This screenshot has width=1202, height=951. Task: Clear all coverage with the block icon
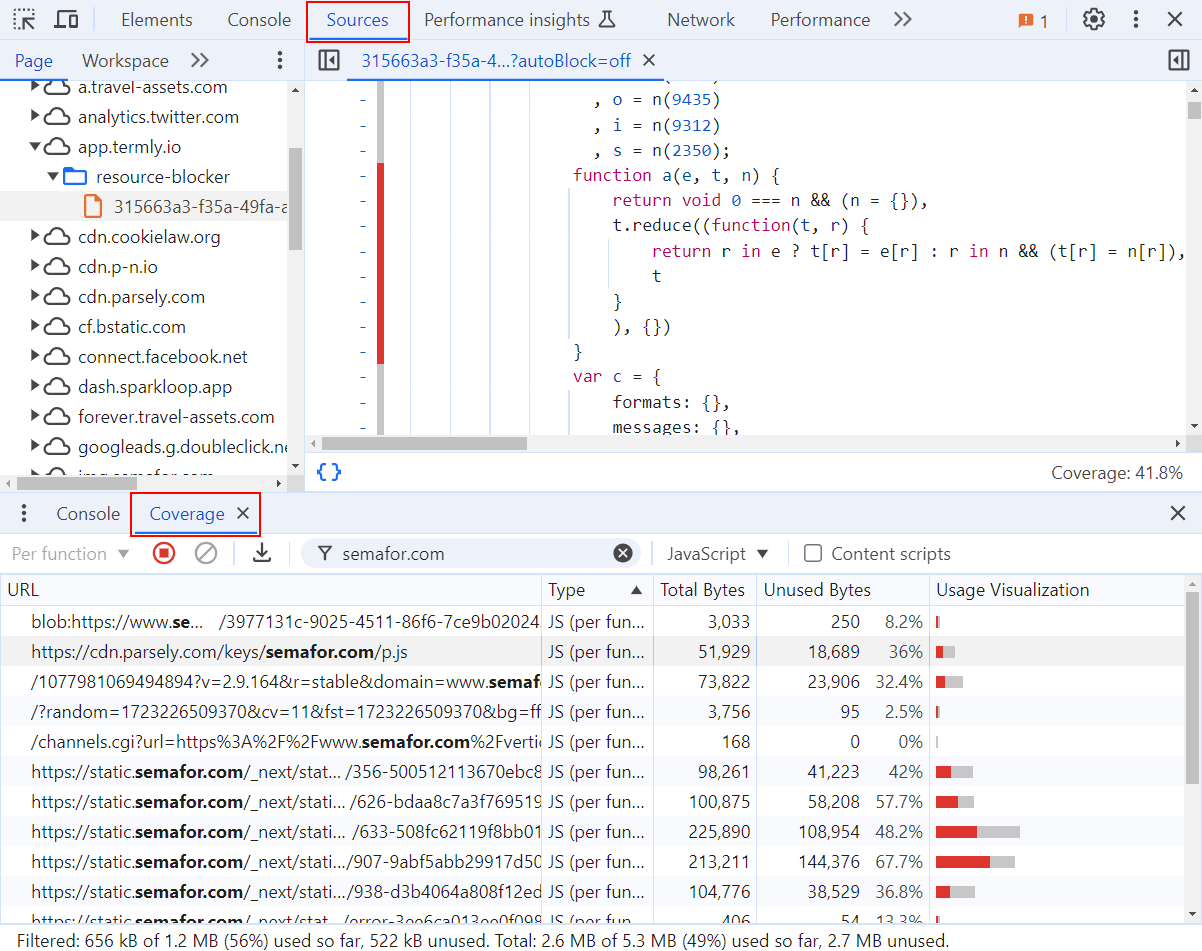[207, 553]
